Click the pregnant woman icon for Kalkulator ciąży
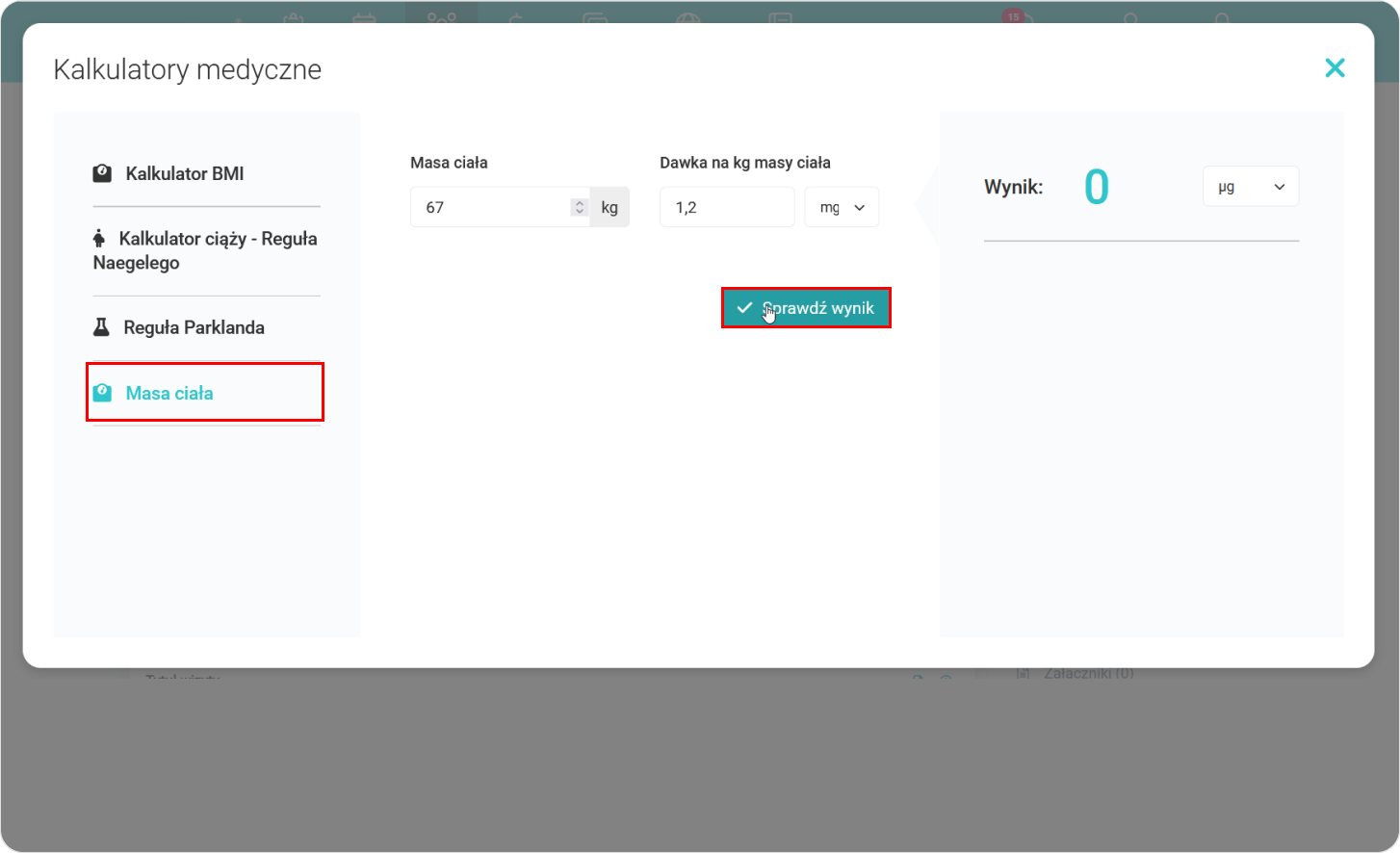Viewport: 1400px width, 853px height. [x=98, y=238]
